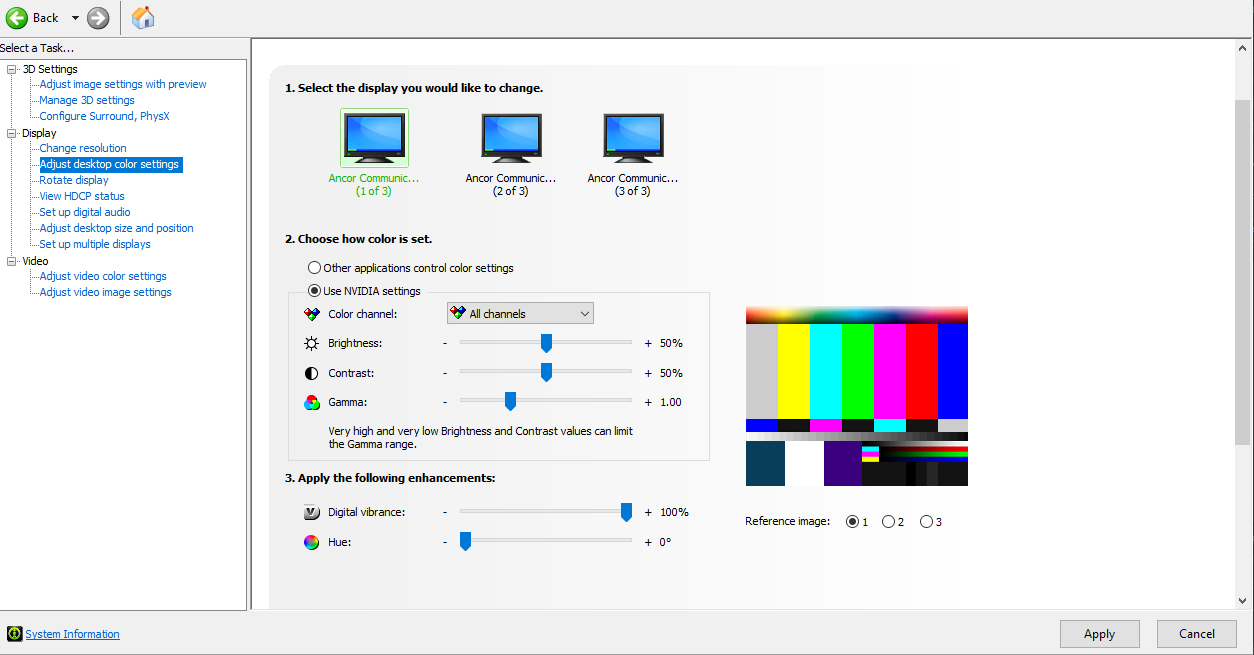Open View HDCP status task
Screen dimensions: 1254x655
[82, 196]
